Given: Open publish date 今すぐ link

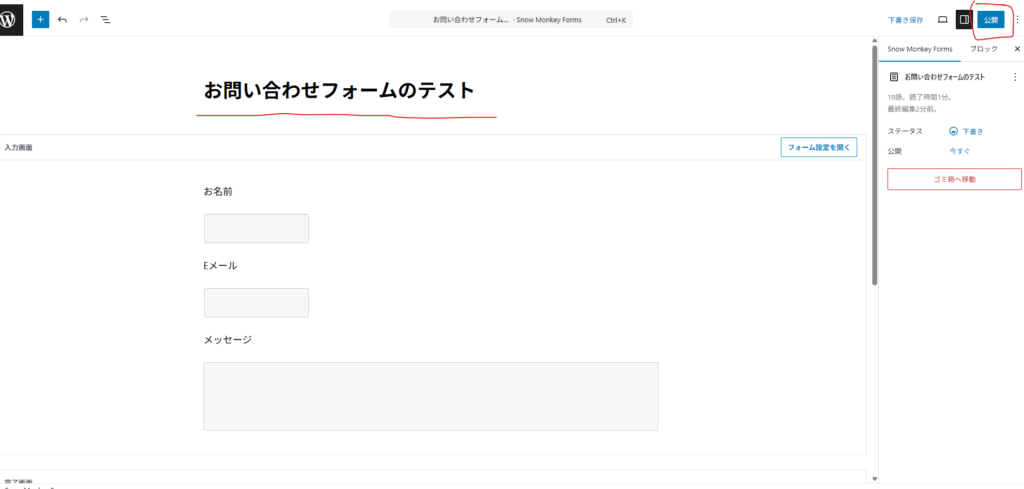Looking at the screenshot, I should point(959,151).
